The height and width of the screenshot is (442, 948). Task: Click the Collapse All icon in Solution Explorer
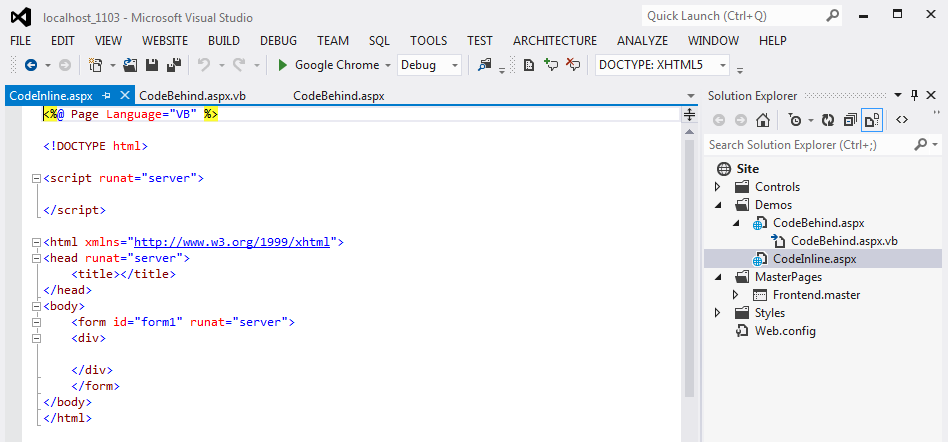[850, 120]
